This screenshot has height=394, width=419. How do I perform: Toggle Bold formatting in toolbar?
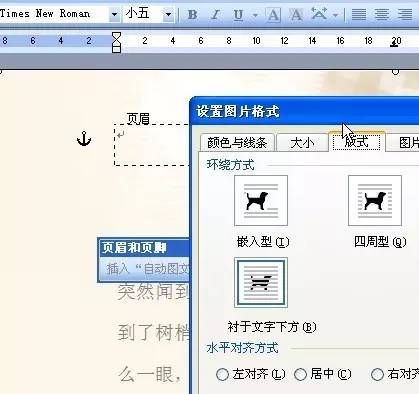pyautogui.click(x=193, y=15)
